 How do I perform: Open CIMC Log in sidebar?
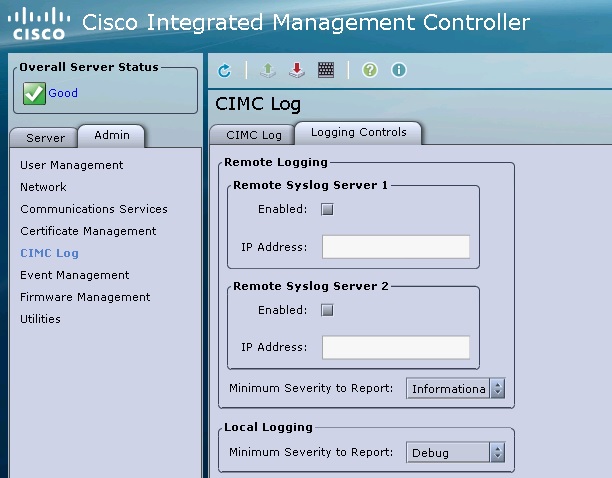[x=50, y=253]
